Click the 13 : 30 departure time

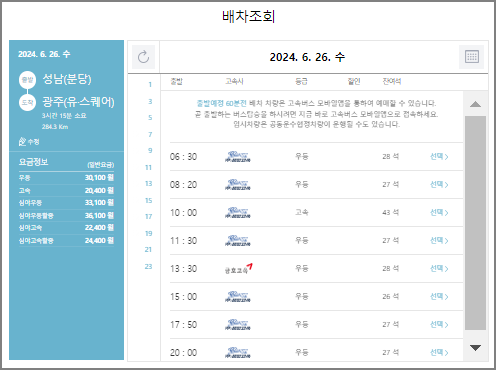coord(183,269)
